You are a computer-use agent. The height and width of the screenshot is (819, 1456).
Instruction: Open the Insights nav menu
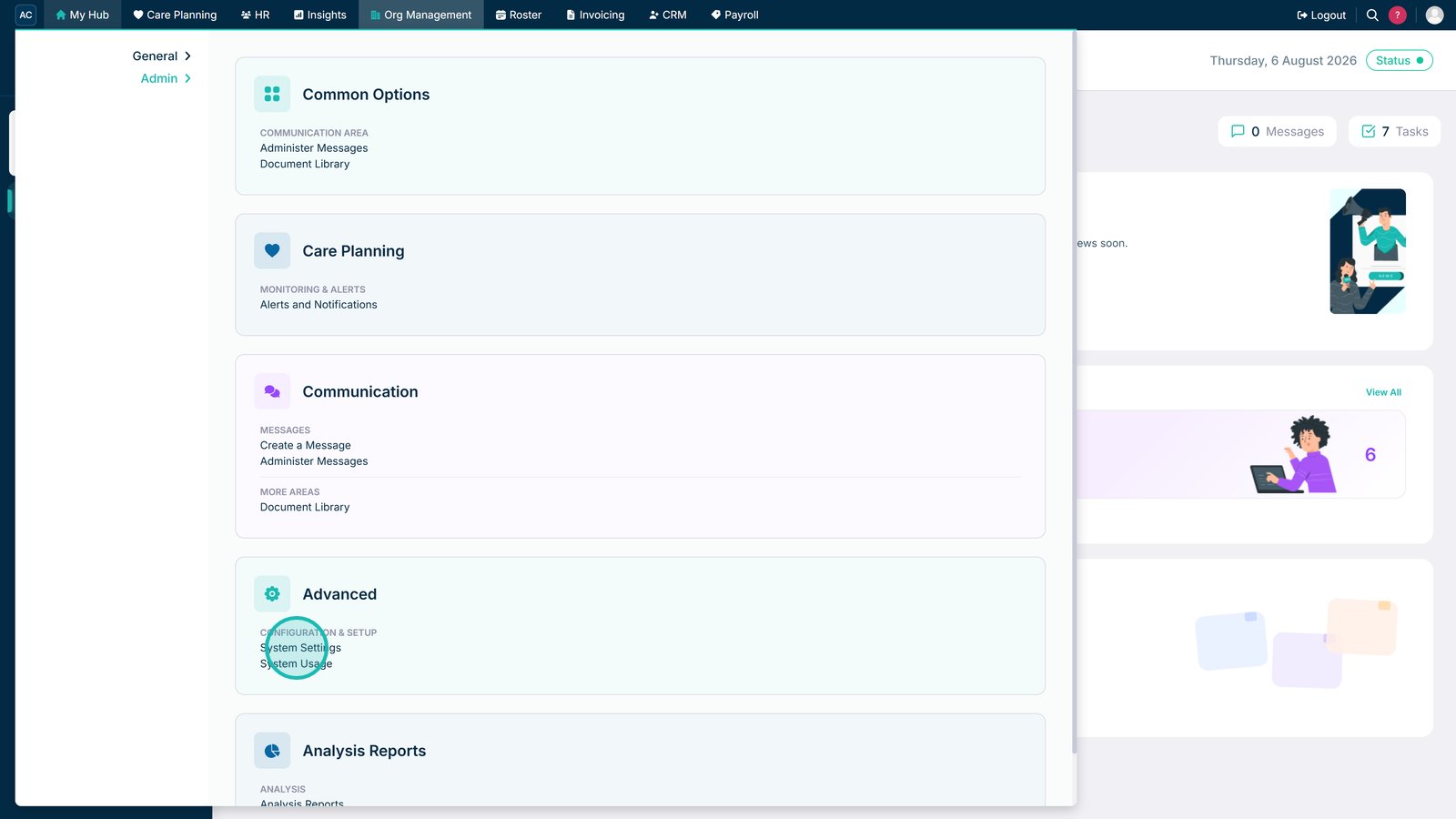(320, 15)
